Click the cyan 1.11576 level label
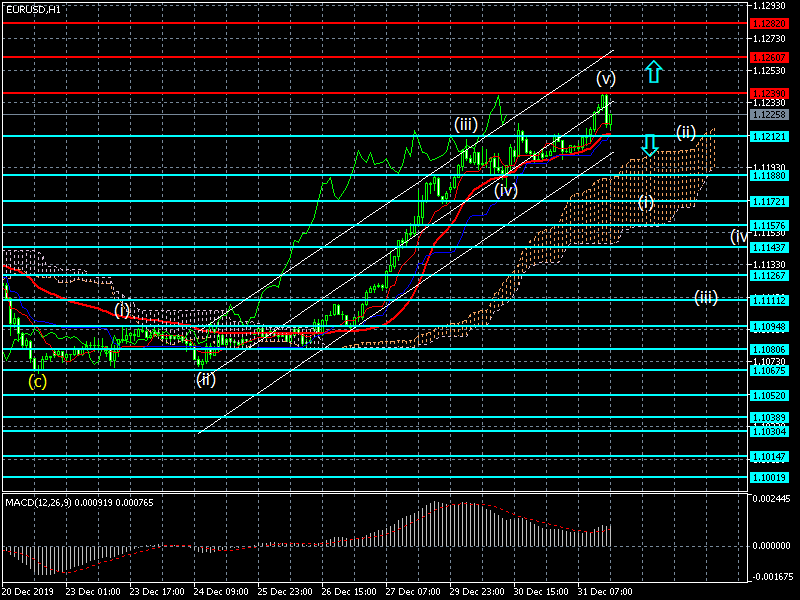Image resolution: width=800 pixels, height=600 pixels. click(x=770, y=226)
